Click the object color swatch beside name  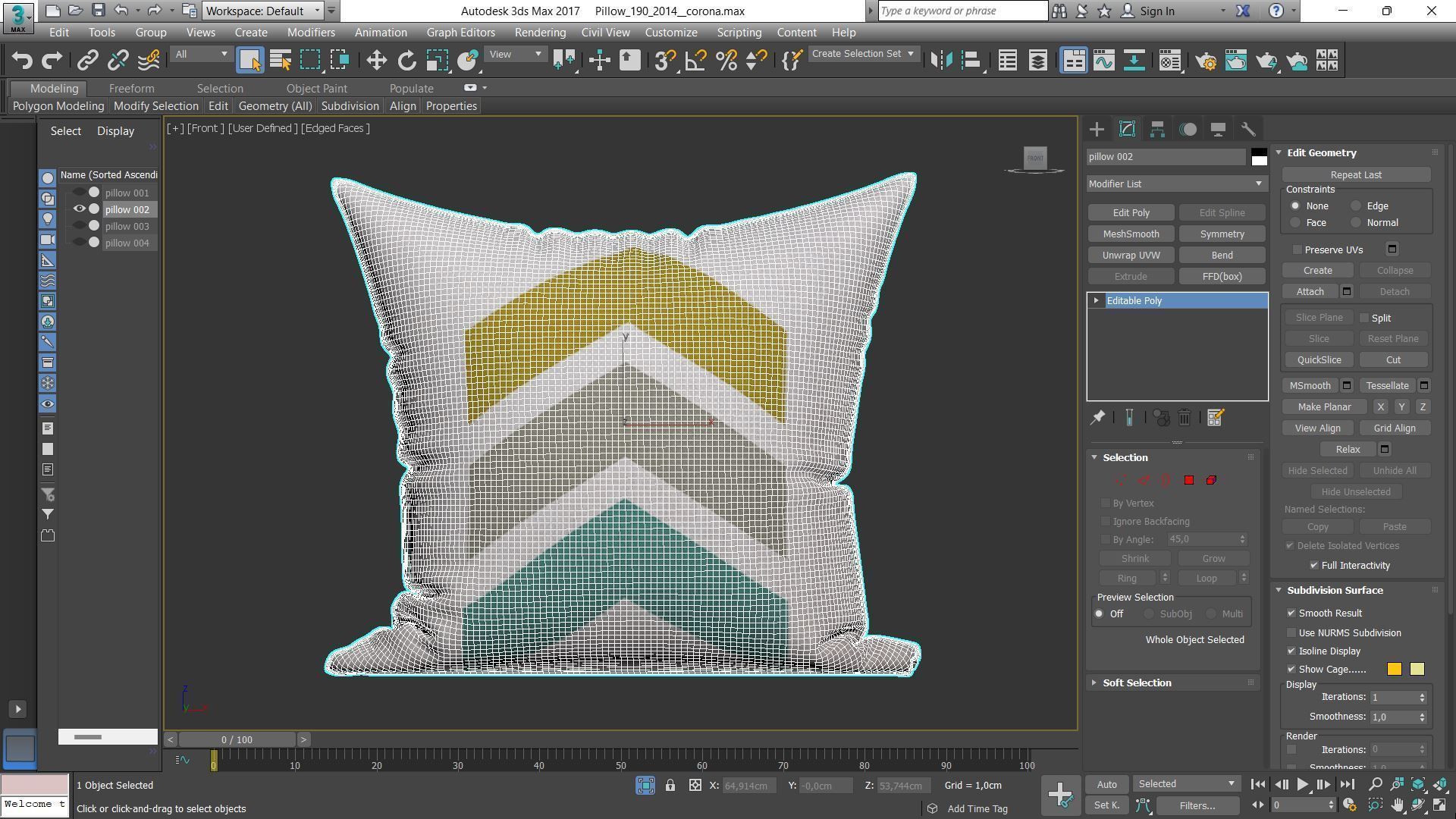point(1259,157)
